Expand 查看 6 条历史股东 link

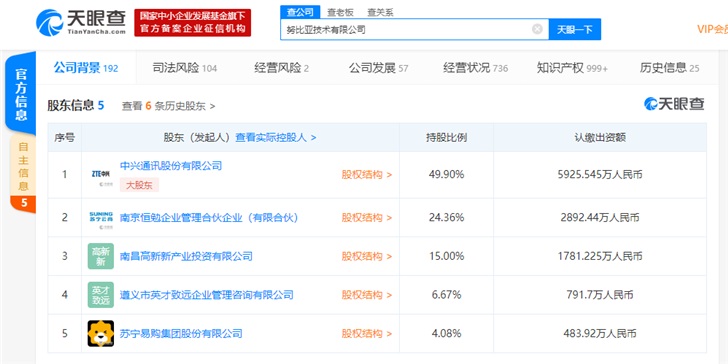coord(169,106)
